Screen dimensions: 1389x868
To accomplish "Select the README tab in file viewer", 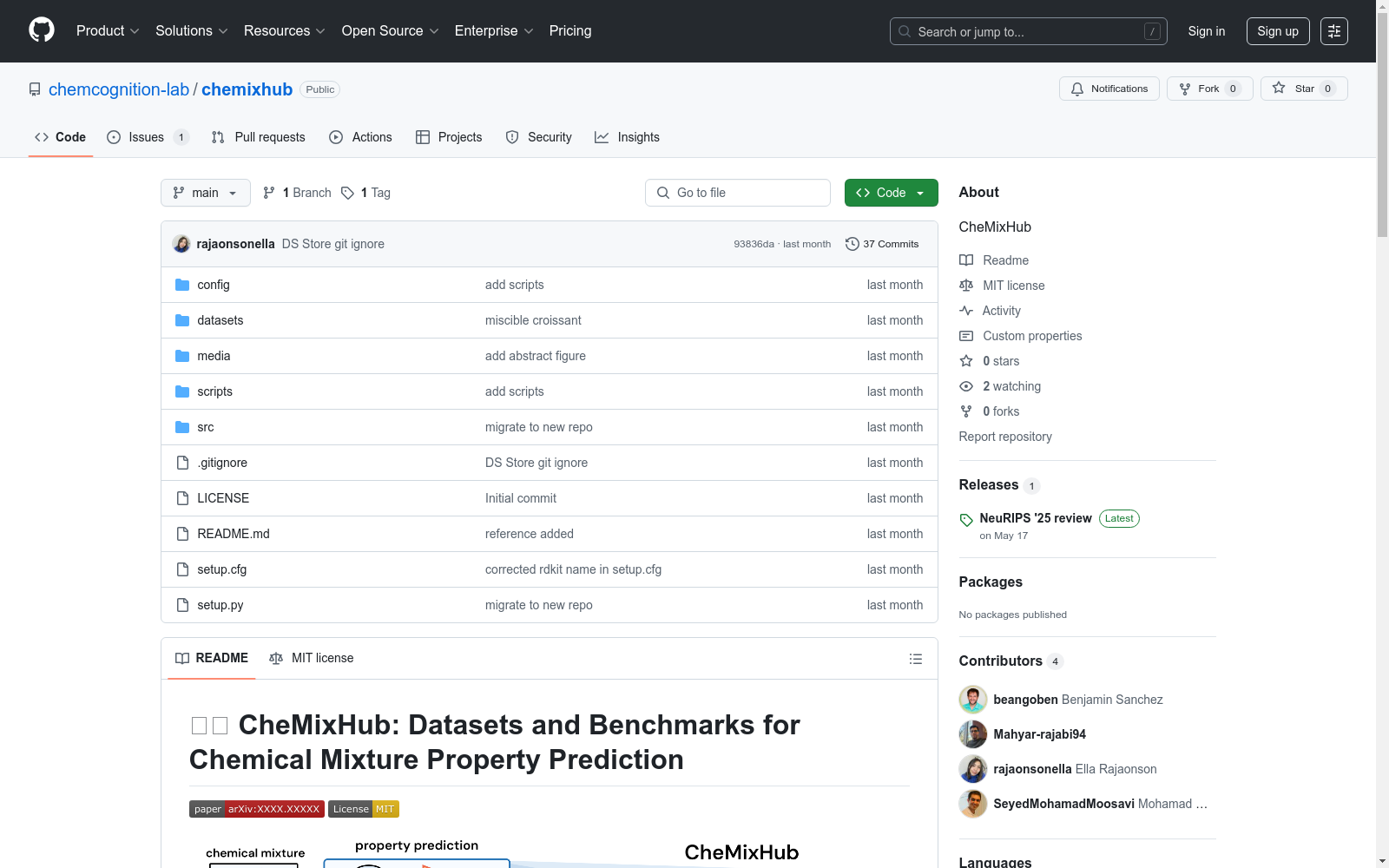I will 212,658.
